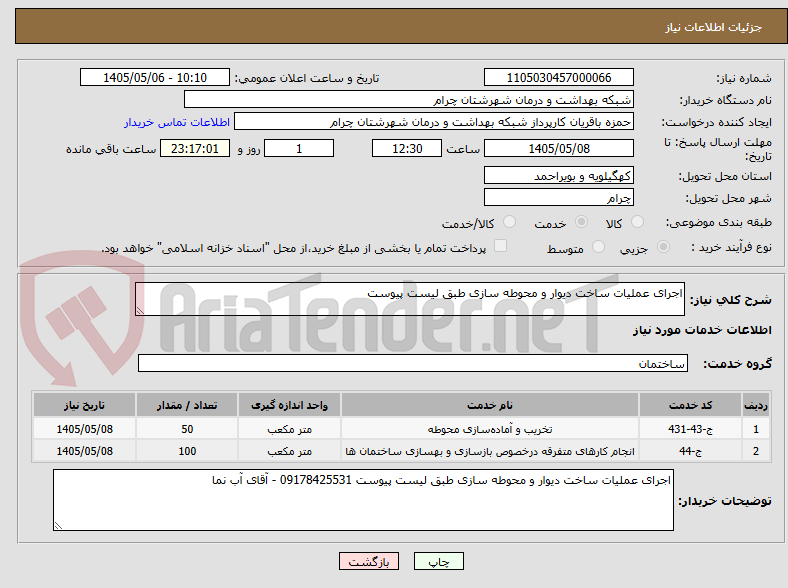This screenshot has height=588, width=788.
Task: Select the متوسط purchase type radio
Action: click(x=598, y=247)
